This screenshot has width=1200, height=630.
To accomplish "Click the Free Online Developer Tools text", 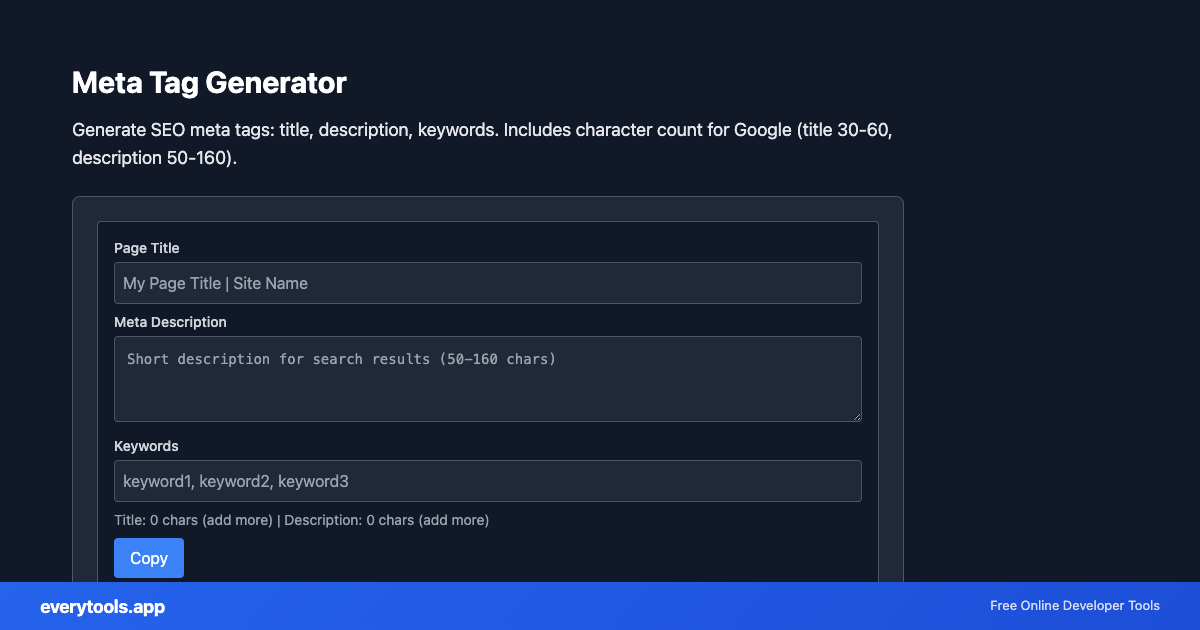I will click(x=1074, y=606).
